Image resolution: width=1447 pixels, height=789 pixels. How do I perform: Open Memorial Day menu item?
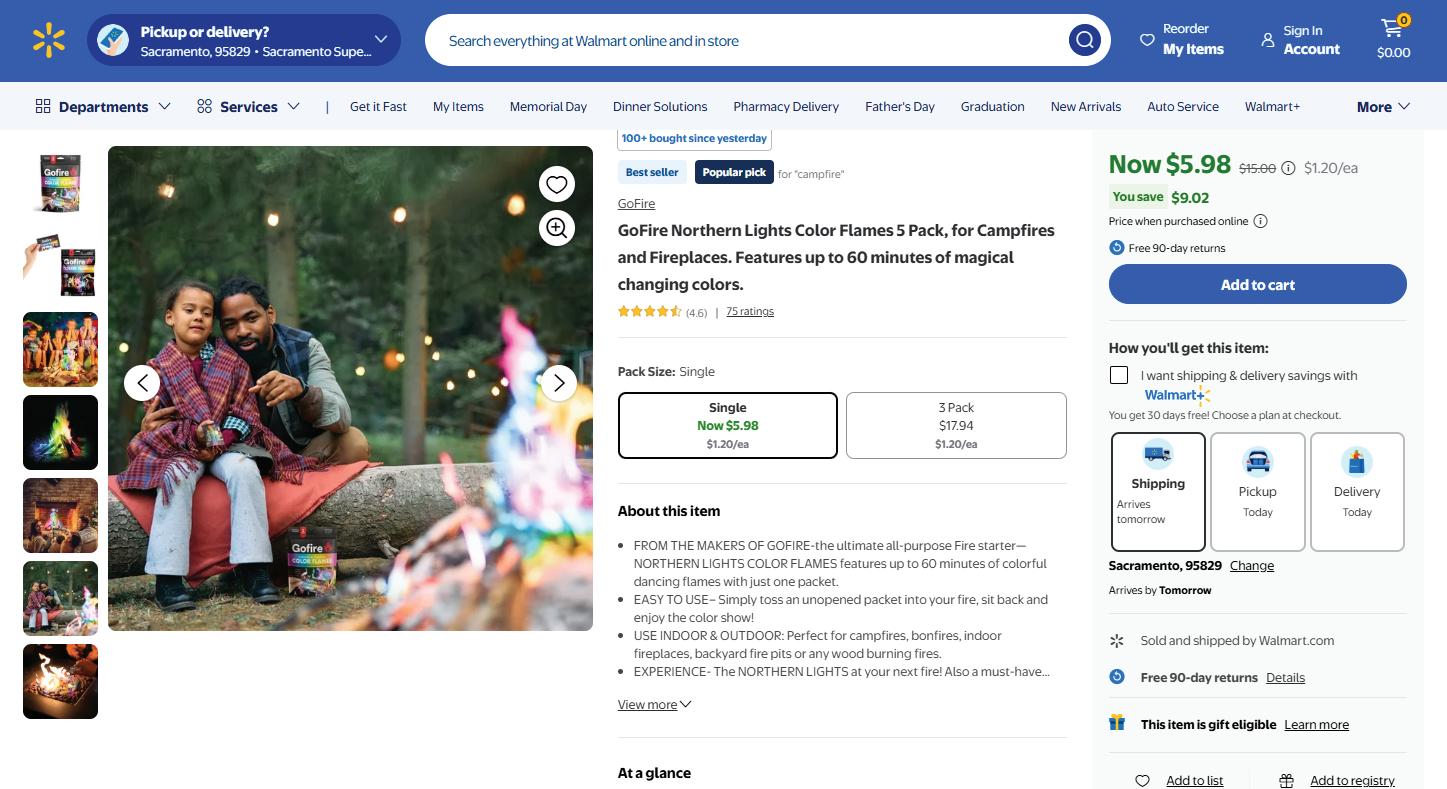tap(548, 107)
